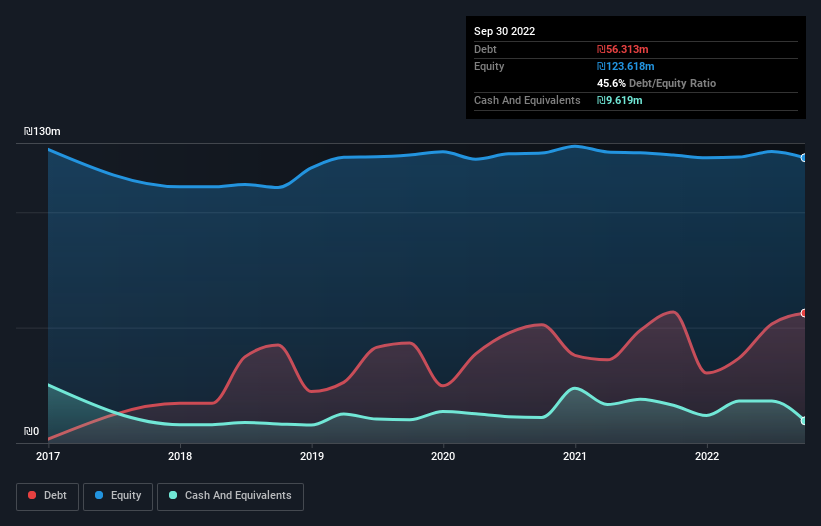
Task: Click the ₪9.619m cash value
Action: click(x=619, y=100)
